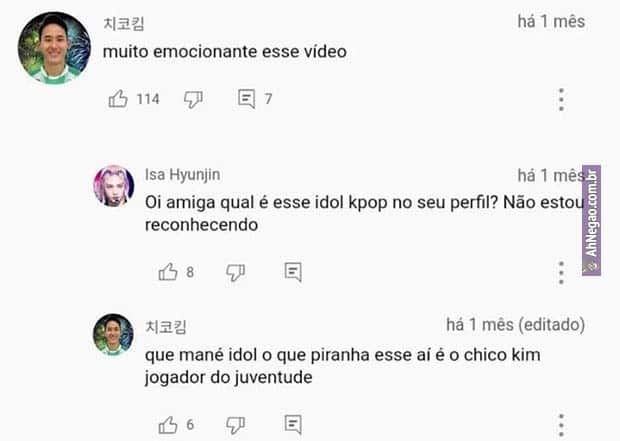Open three-dot menu on Isa Hyunjin's reply
Viewport: 620px width, 441px height.
(x=562, y=272)
